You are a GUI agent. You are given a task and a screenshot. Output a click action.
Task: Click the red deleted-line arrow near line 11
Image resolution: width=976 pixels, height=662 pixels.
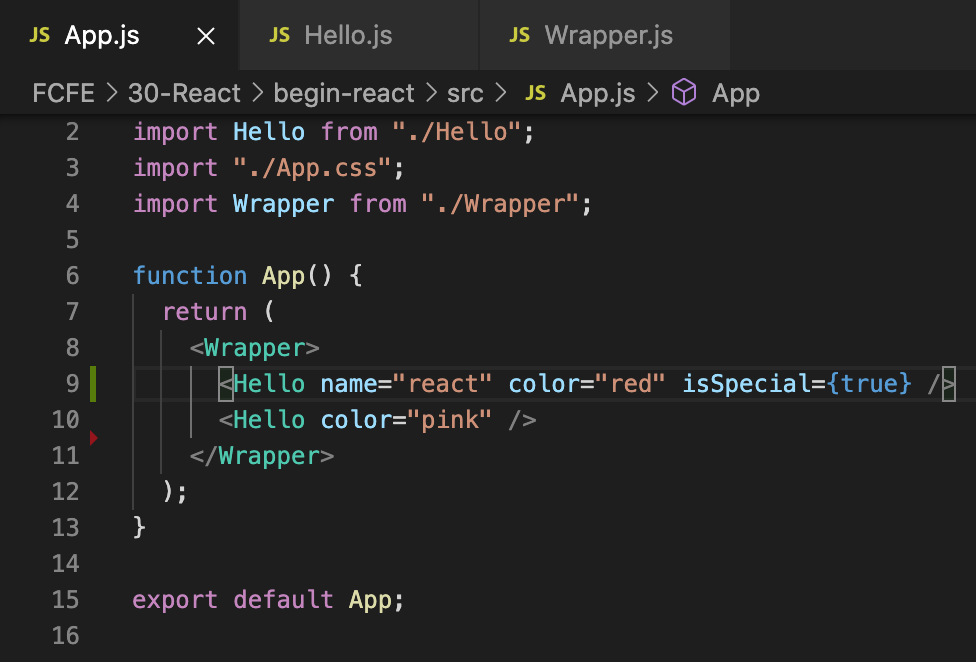[93, 438]
